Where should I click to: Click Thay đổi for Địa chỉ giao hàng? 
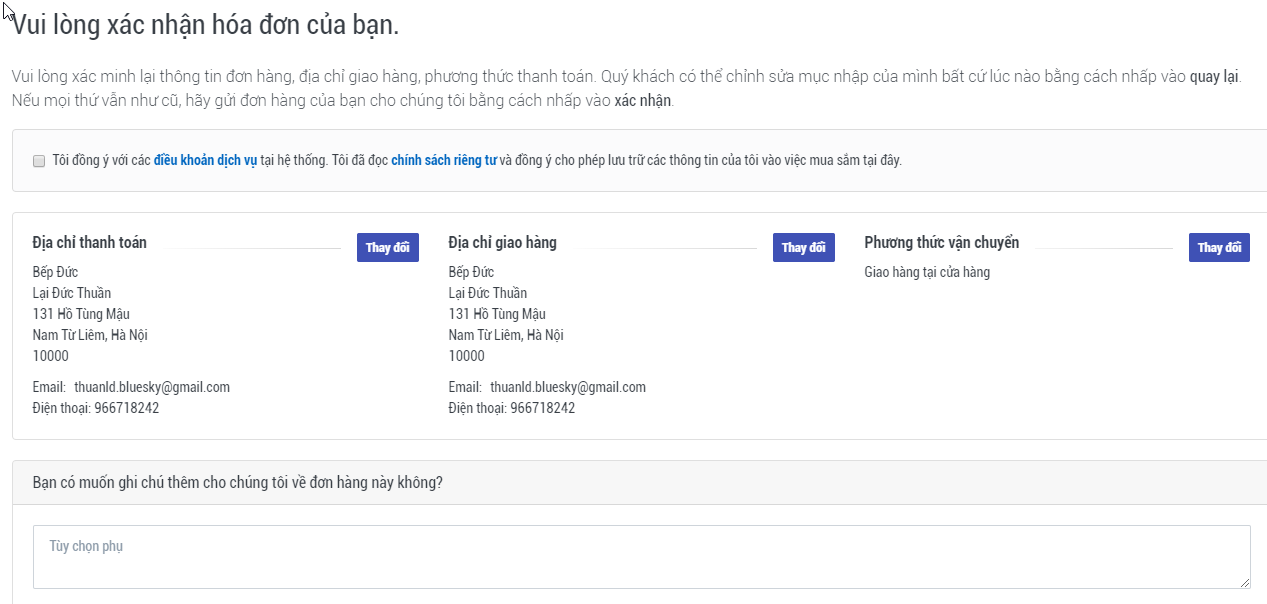(x=803, y=248)
